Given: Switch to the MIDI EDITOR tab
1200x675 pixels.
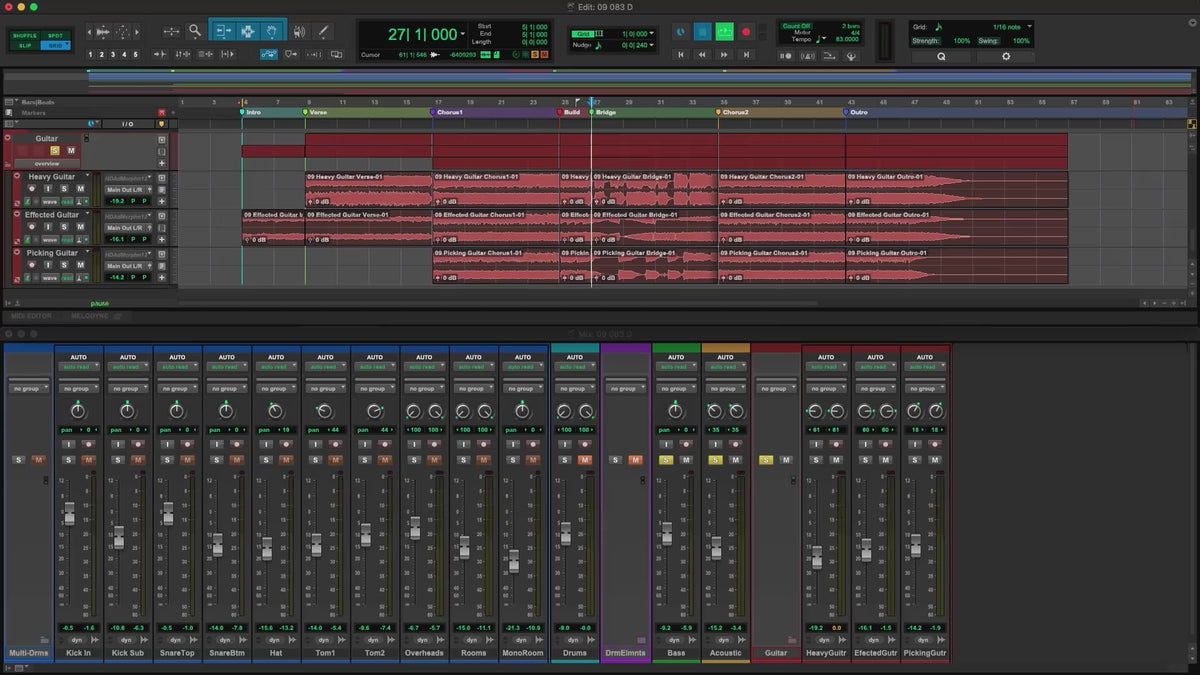Looking at the screenshot, I should [33, 316].
